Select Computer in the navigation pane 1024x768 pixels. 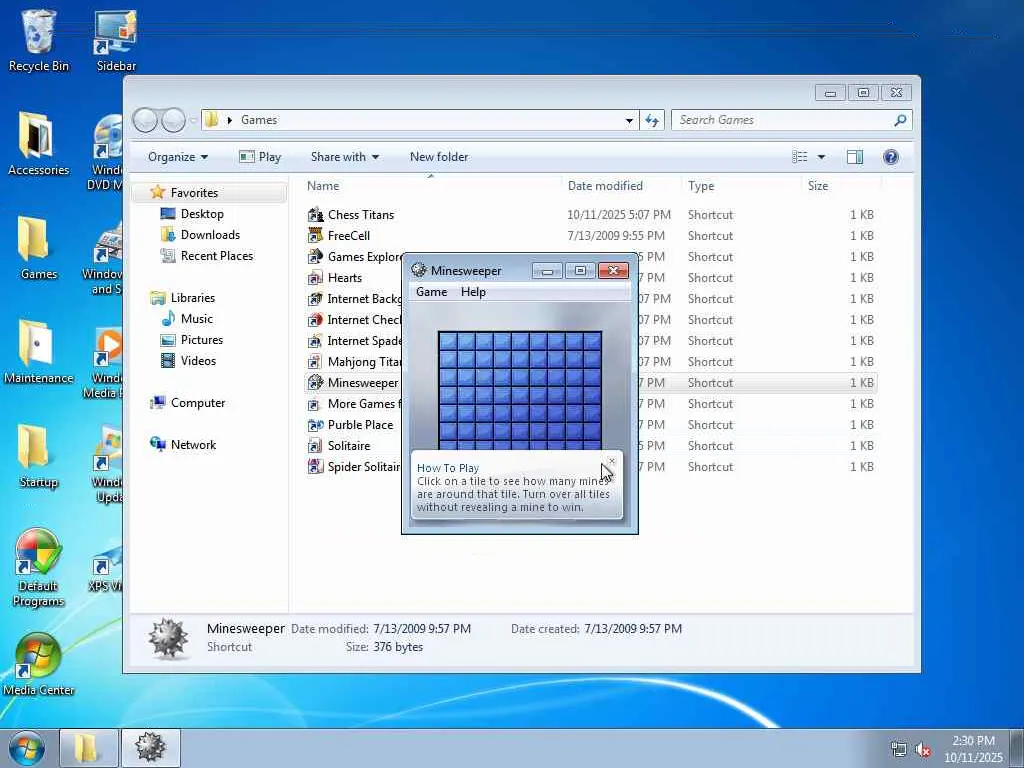tap(197, 403)
